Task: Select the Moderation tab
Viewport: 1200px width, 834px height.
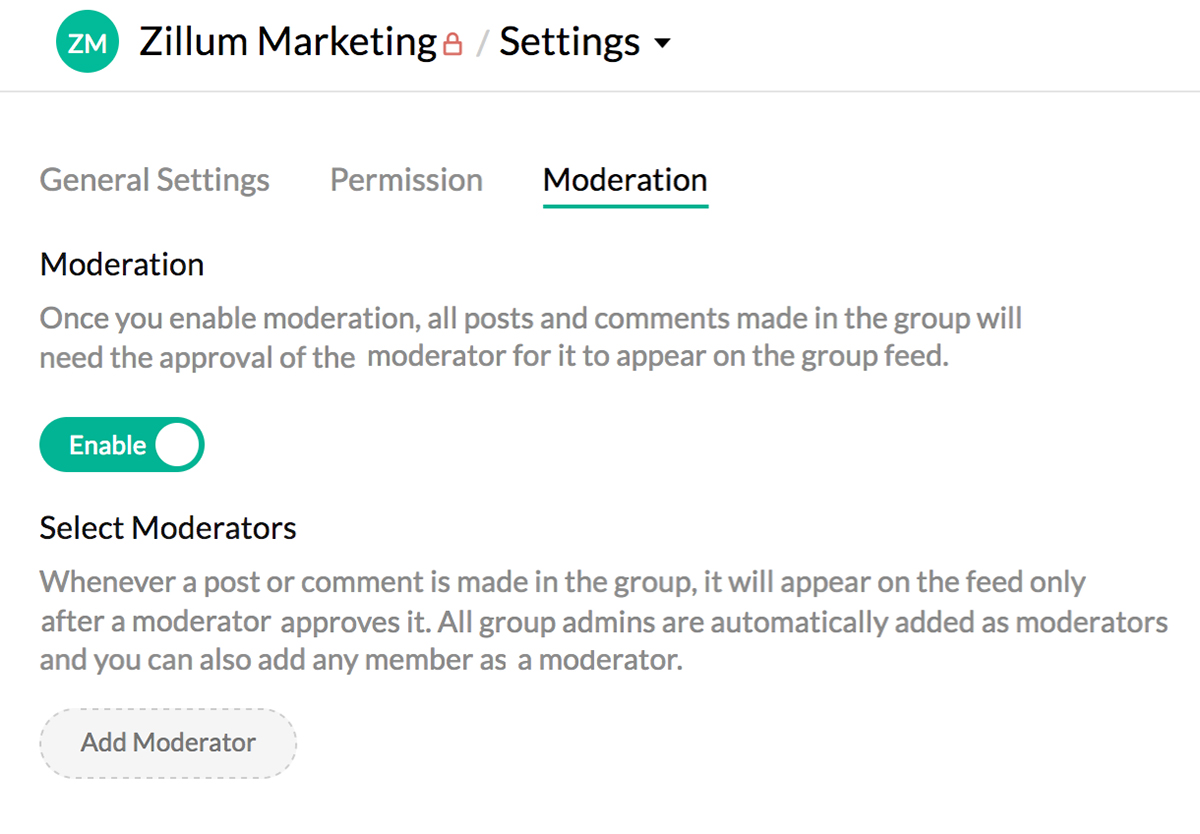Action: click(x=625, y=180)
